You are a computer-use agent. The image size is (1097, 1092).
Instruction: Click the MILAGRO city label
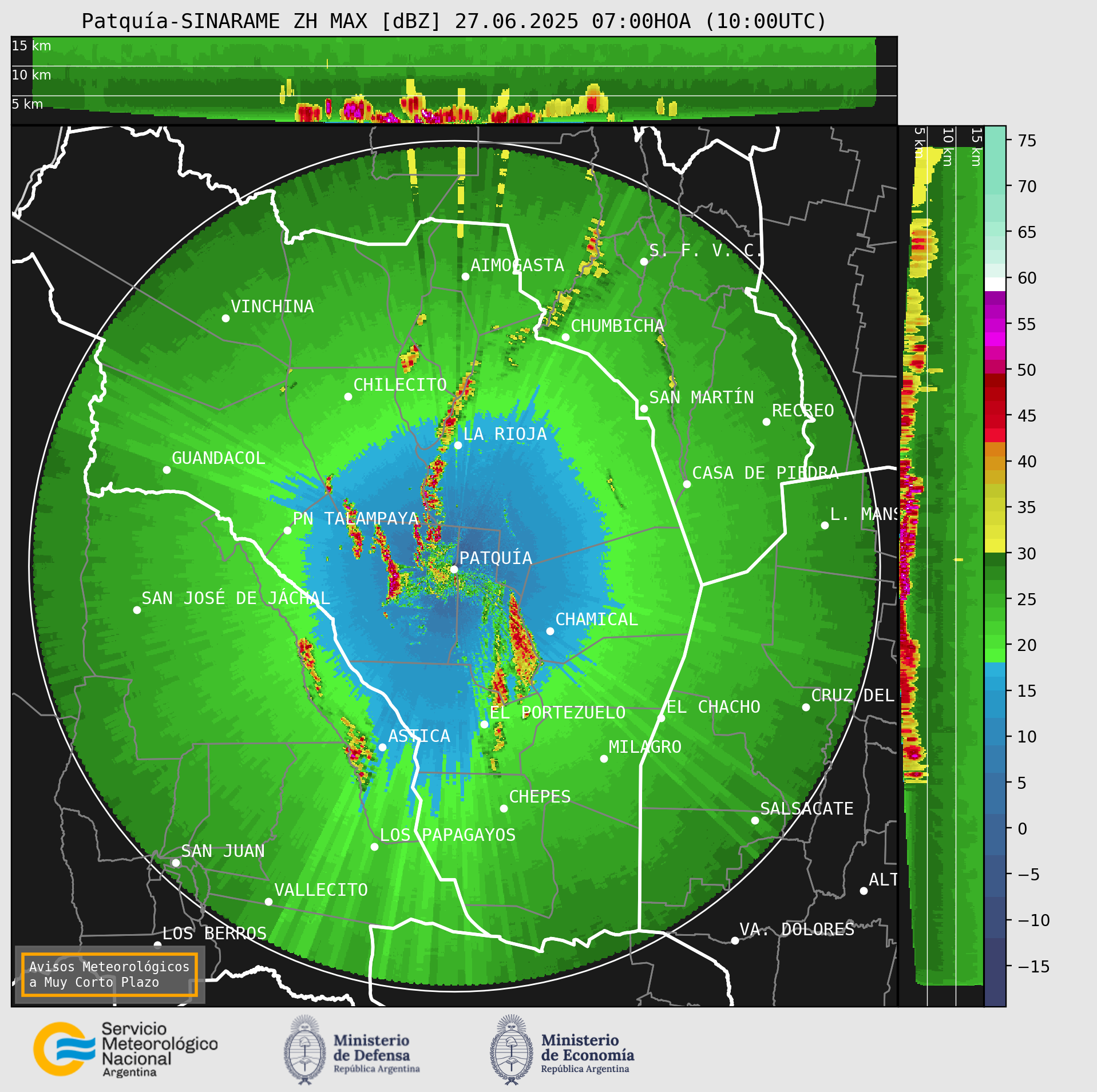click(x=645, y=746)
